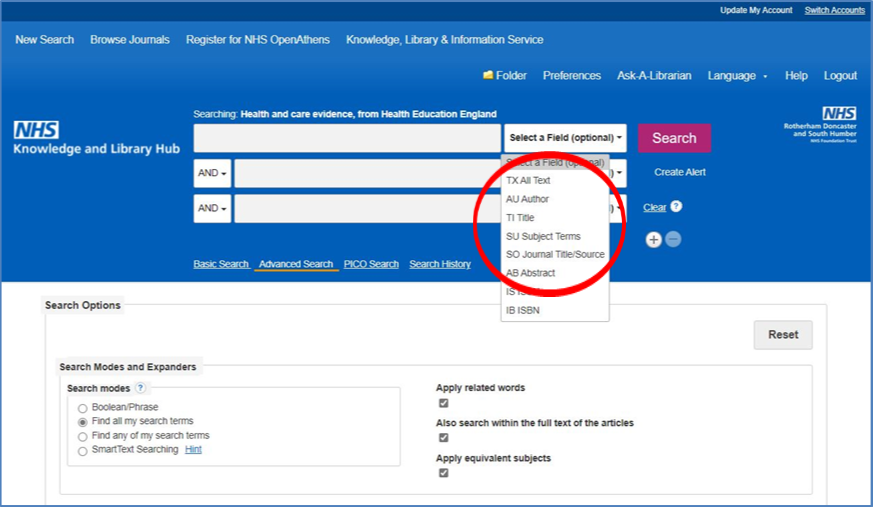
Task: Open Knowledge, Library & Information Service link
Action: (445, 40)
